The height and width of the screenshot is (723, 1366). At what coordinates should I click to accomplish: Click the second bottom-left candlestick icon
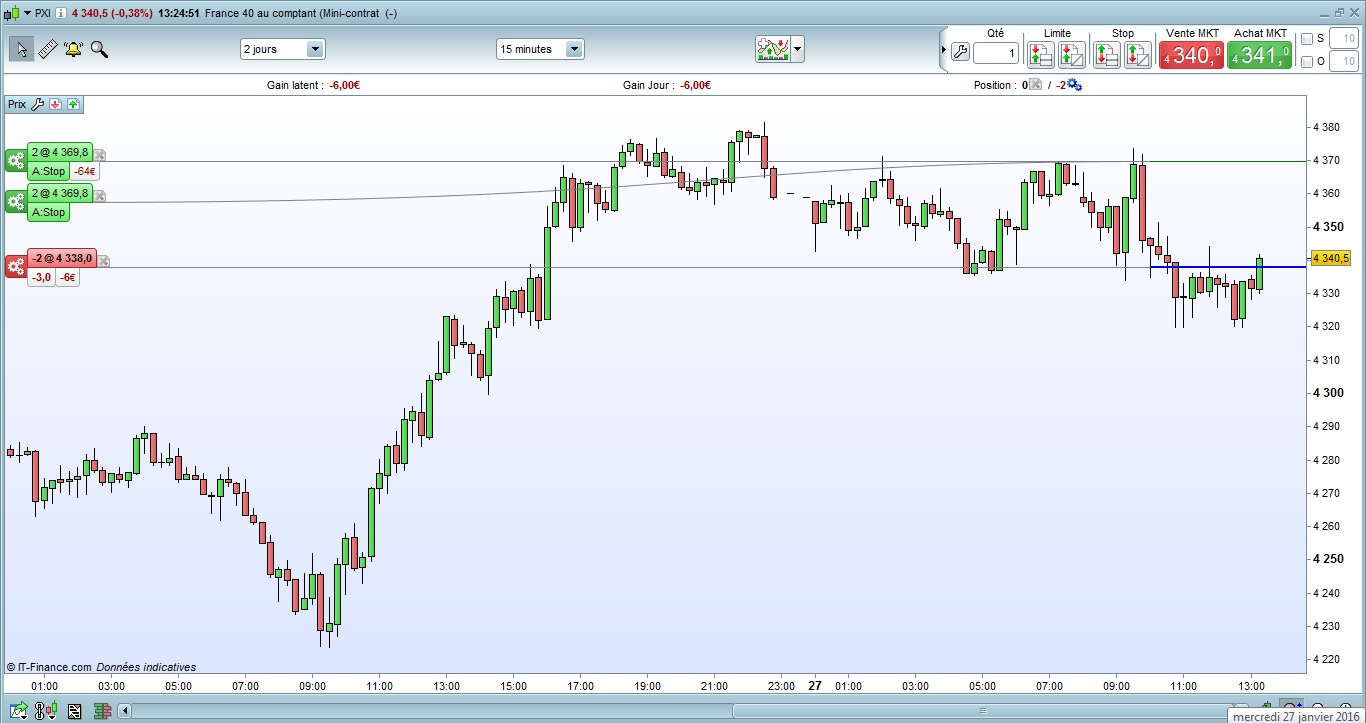pyautogui.click(x=46, y=711)
